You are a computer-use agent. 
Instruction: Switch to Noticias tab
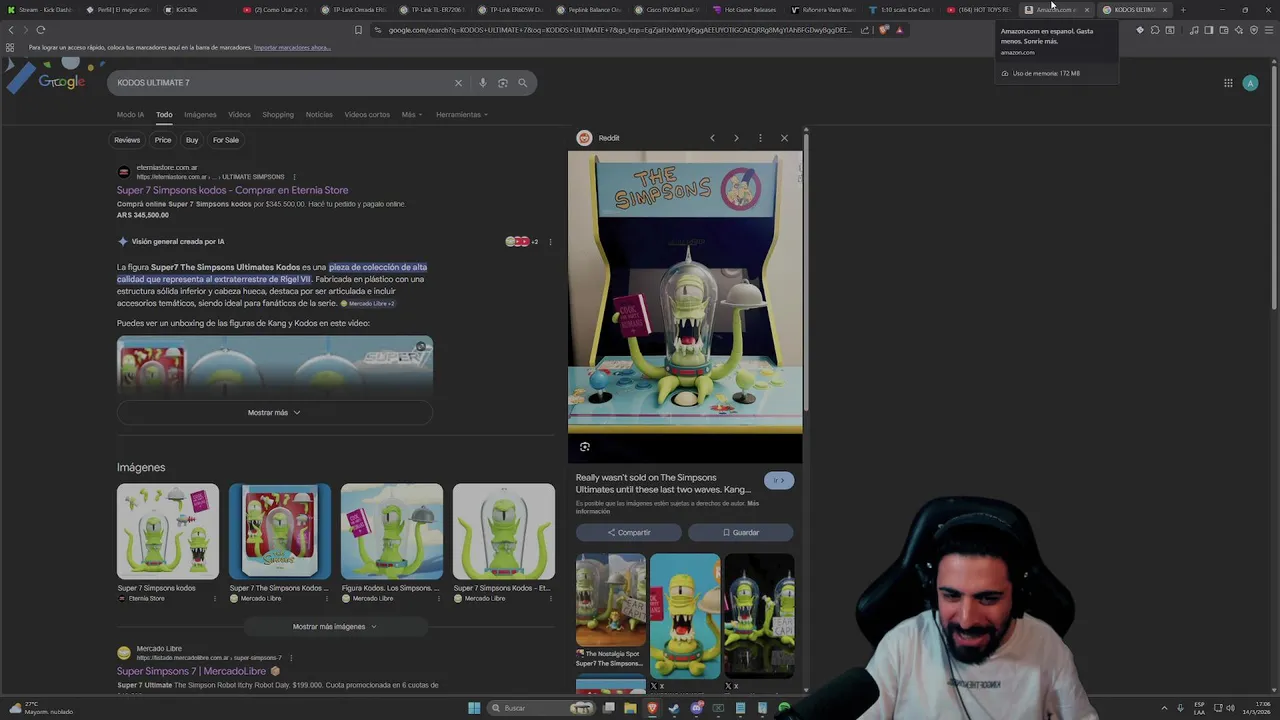pos(319,115)
